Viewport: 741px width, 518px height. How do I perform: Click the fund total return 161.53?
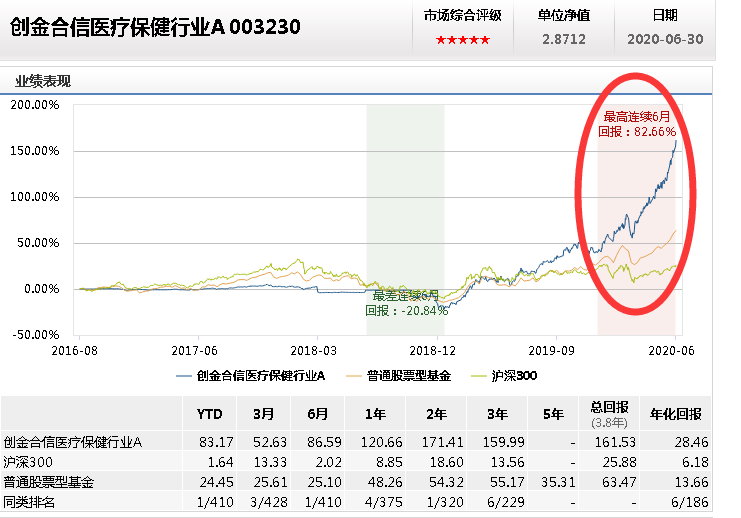coord(615,442)
